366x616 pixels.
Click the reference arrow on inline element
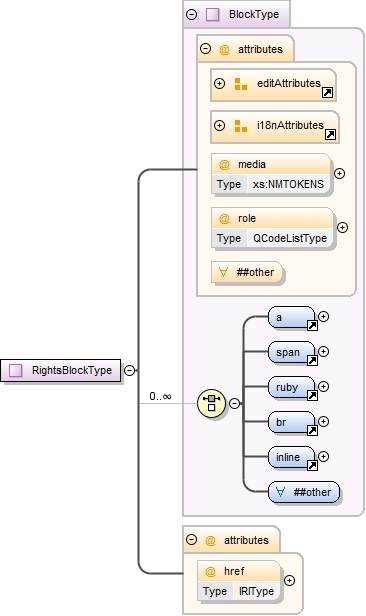coord(312,466)
